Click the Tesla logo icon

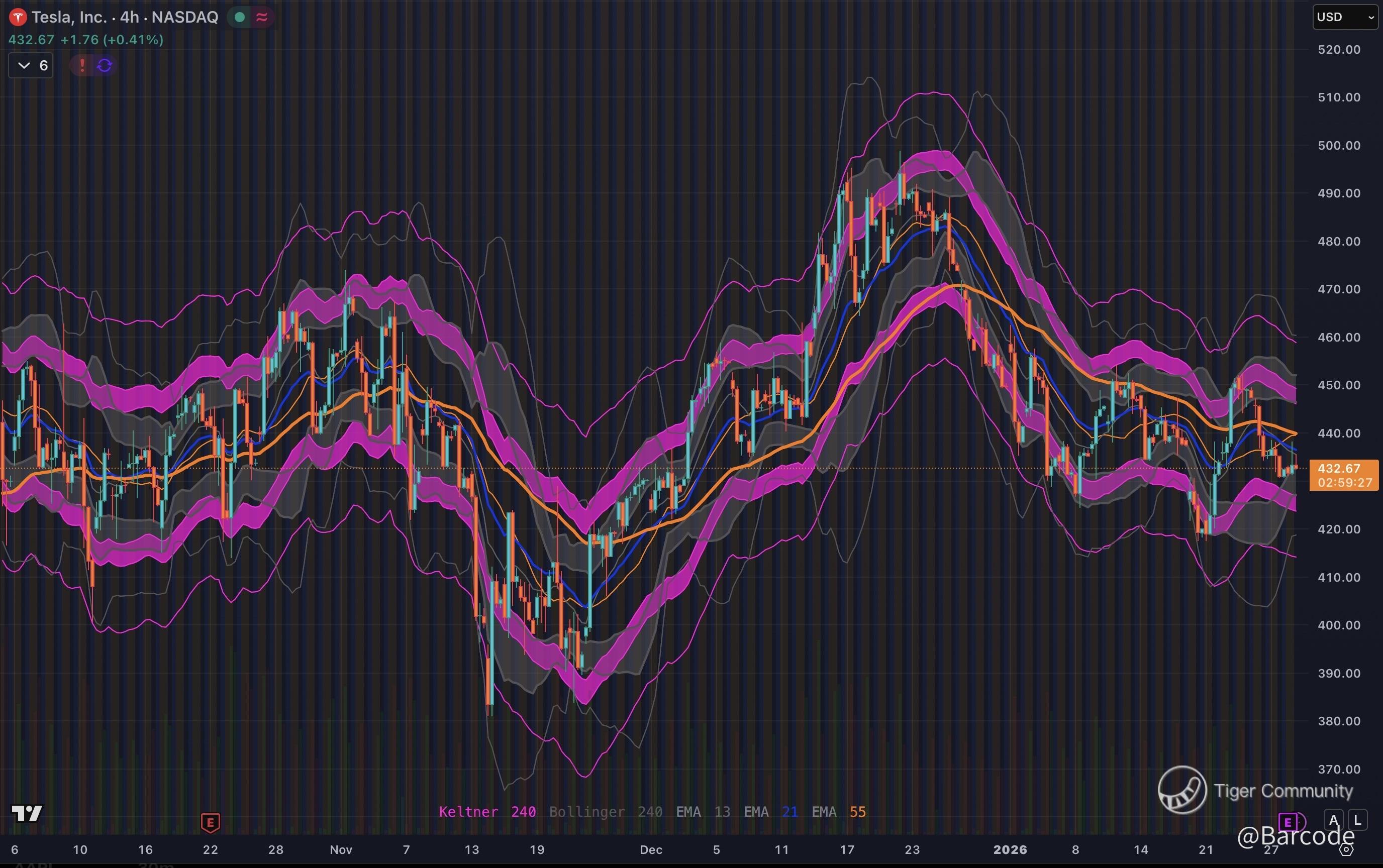coord(18,17)
